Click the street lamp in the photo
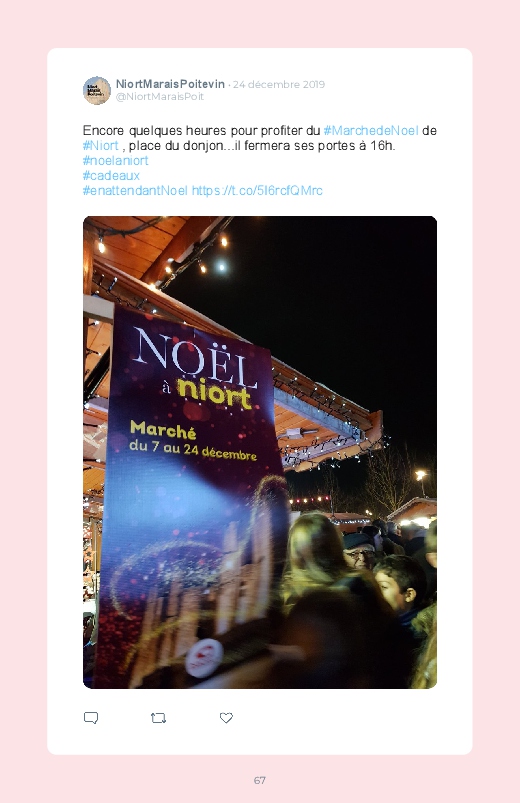Image resolution: width=520 pixels, height=803 pixels. coord(421,476)
